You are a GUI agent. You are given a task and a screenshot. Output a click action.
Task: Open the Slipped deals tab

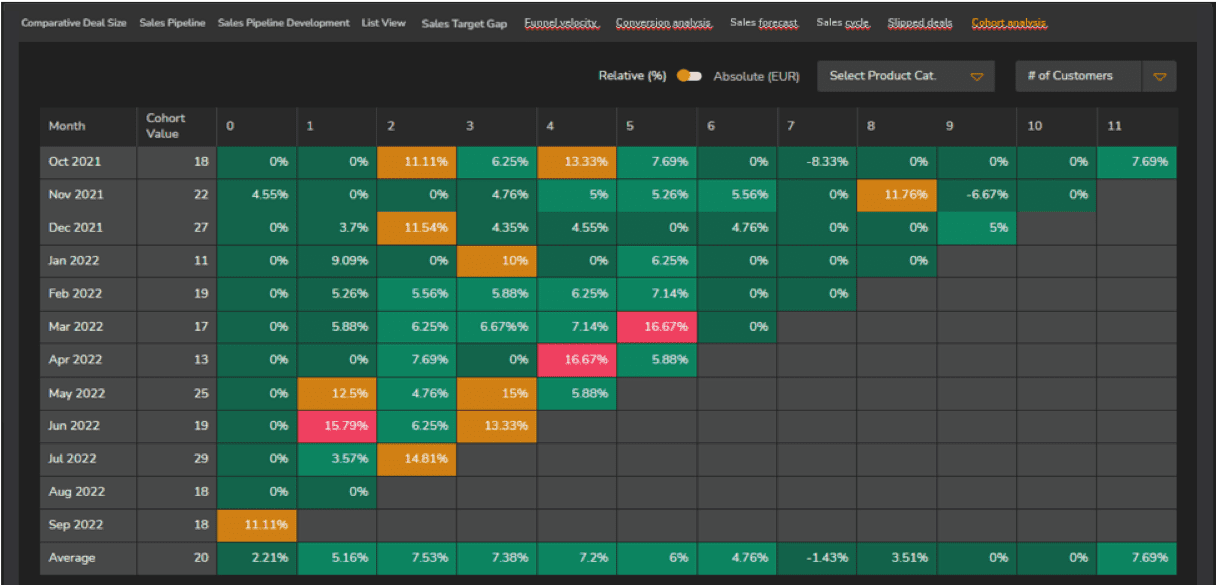[x=919, y=23]
